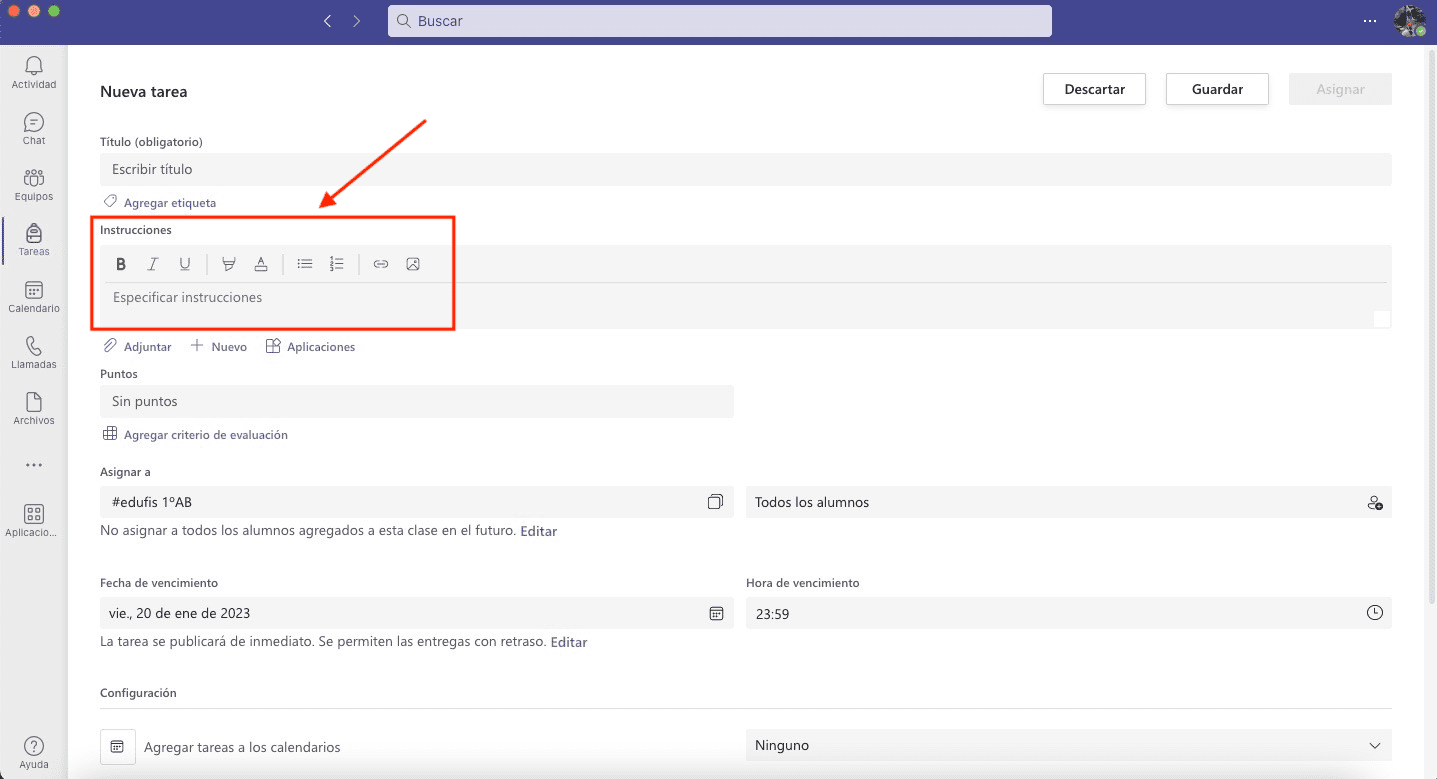1437x779 pixels.
Task: Insert a hyperlink in instructions
Action: pos(381,264)
